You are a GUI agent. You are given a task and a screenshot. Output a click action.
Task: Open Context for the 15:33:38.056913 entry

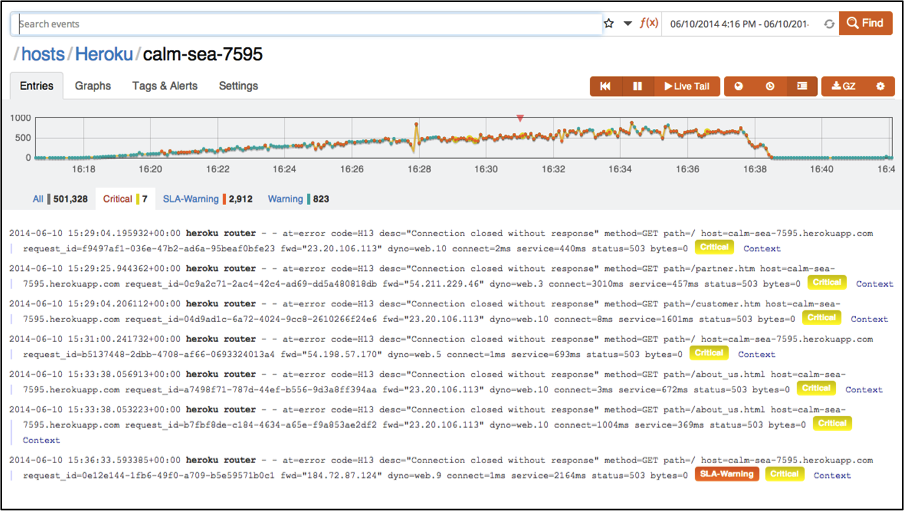point(864,390)
